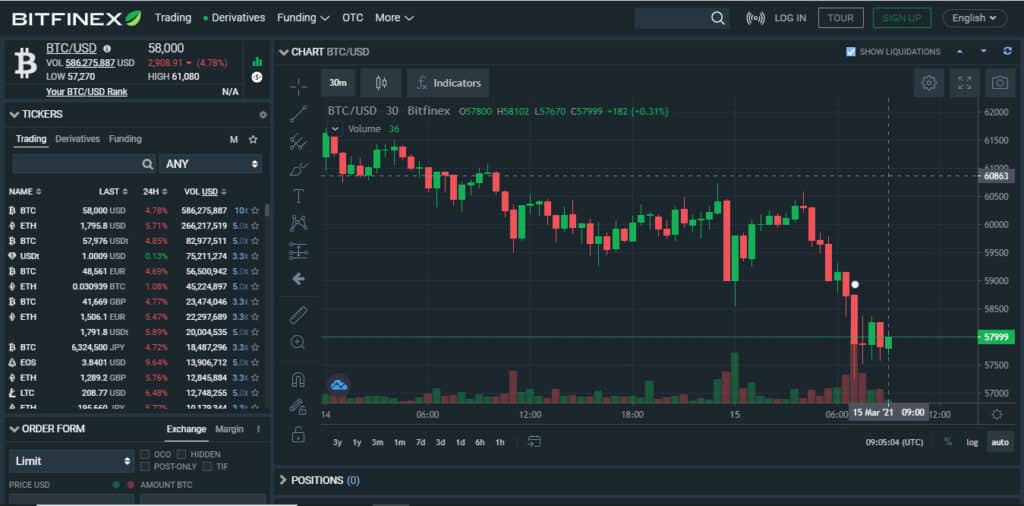Enable the HIDDEN order checkbox
This screenshot has width=1024, height=506.
pos(182,454)
